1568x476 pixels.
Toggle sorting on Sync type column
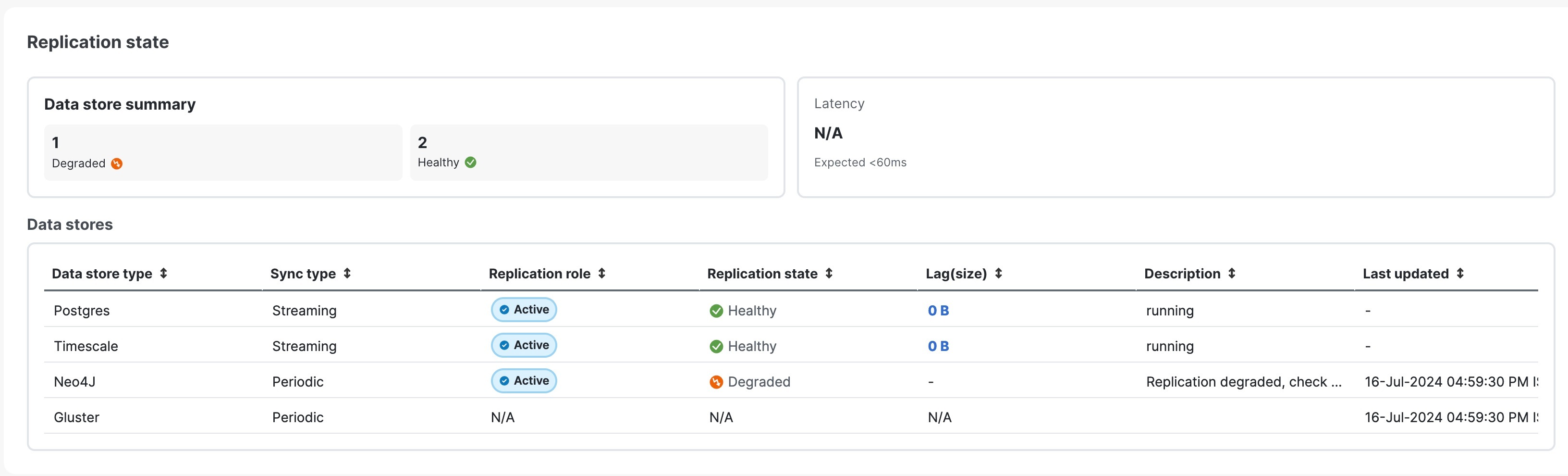tap(347, 273)
